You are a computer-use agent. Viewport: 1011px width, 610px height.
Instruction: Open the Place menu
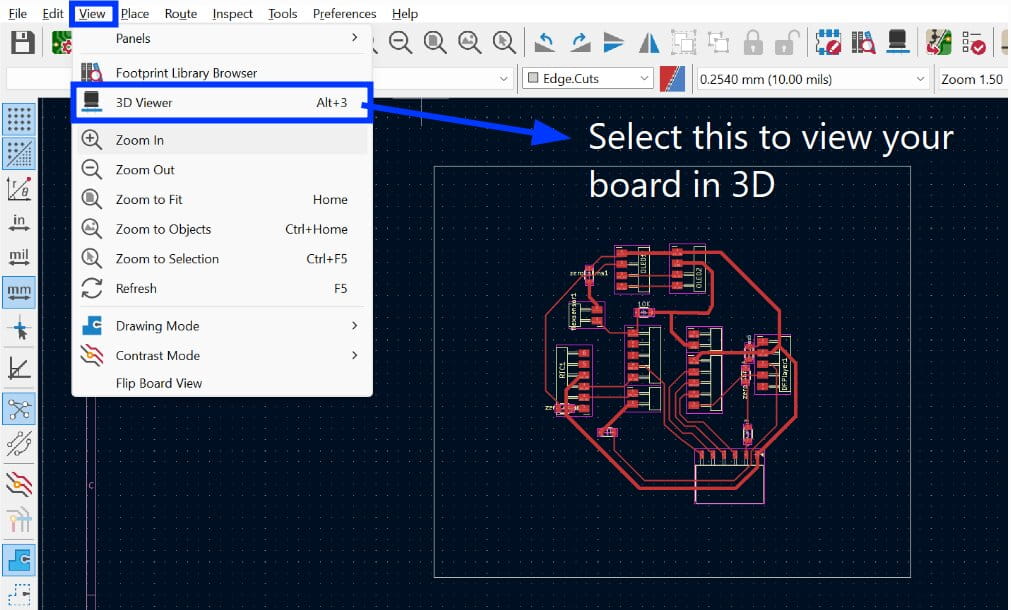(135, 14)
